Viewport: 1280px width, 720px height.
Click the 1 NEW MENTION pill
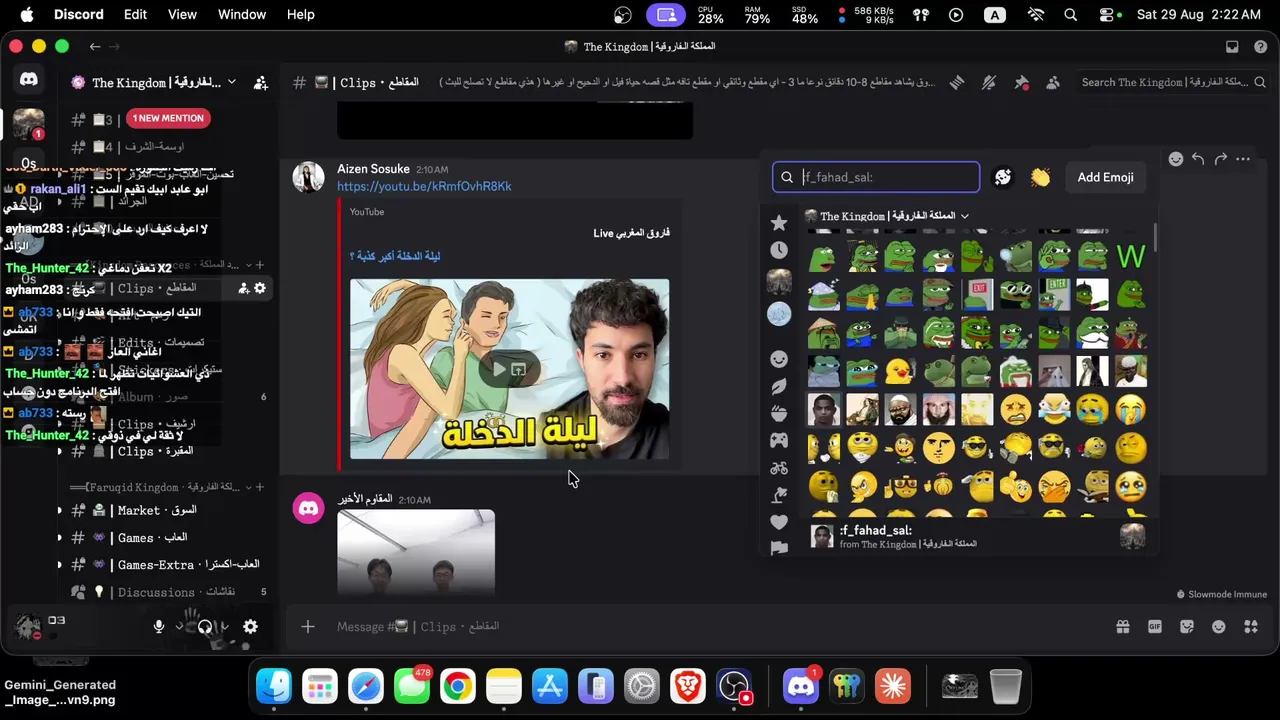click(x=168, y=118)
